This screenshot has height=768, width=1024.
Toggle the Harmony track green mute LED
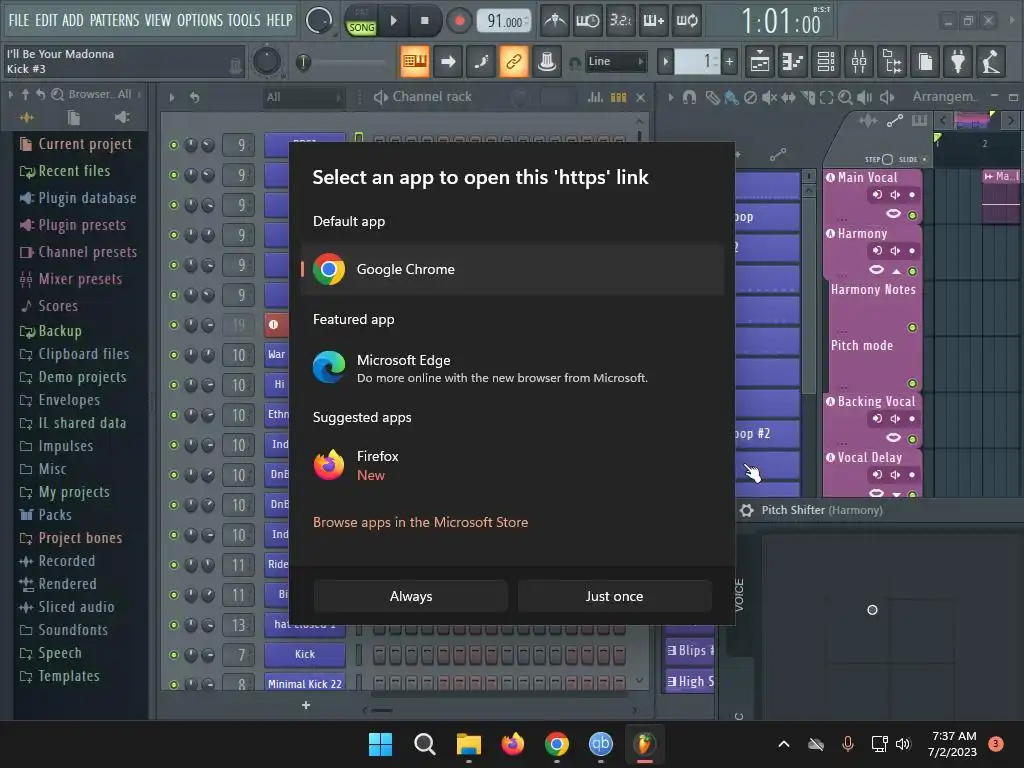[912, 271]
